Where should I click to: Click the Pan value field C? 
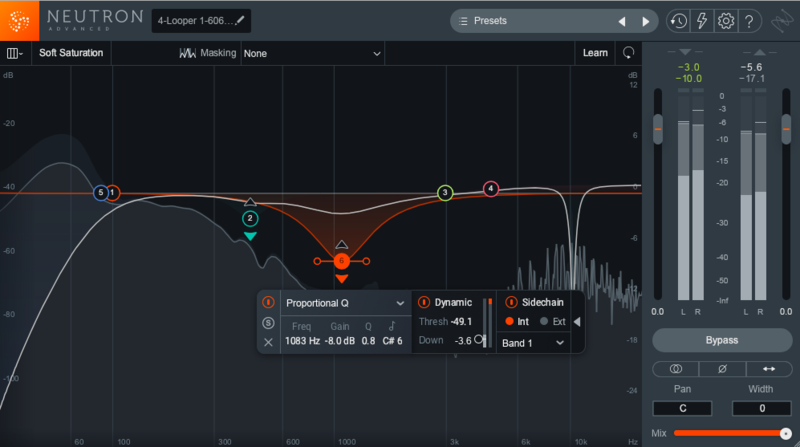[x=682, y=408]
